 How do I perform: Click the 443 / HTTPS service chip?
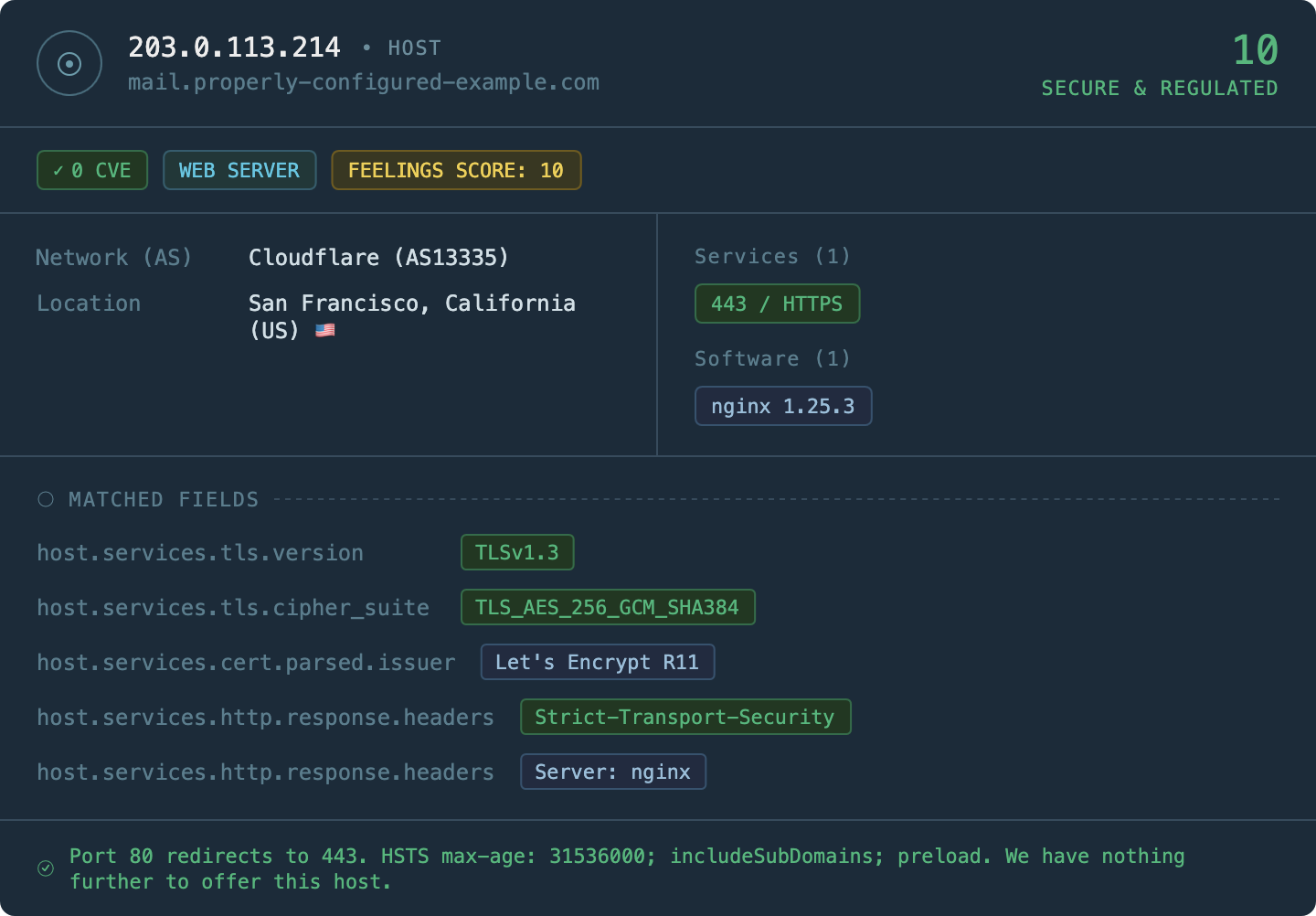tap(777, 304)
